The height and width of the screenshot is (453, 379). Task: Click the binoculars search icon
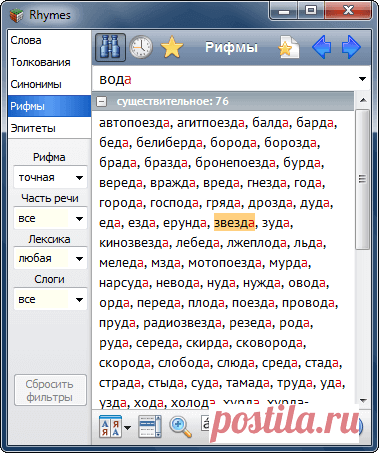(110, 47)
